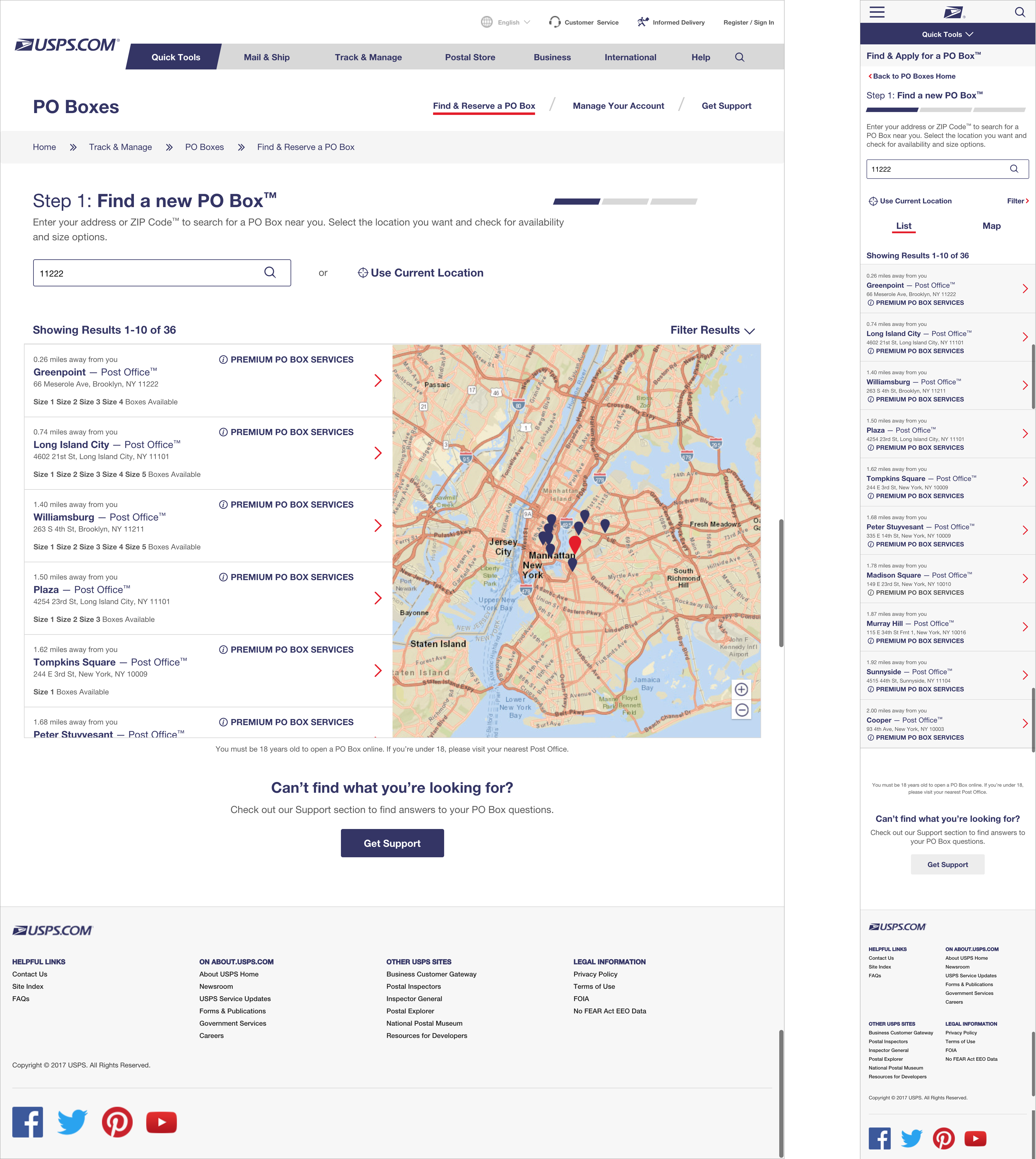Open Greenpoint Premium PO Box info icon, desktop list

click(x=223, y=359)
